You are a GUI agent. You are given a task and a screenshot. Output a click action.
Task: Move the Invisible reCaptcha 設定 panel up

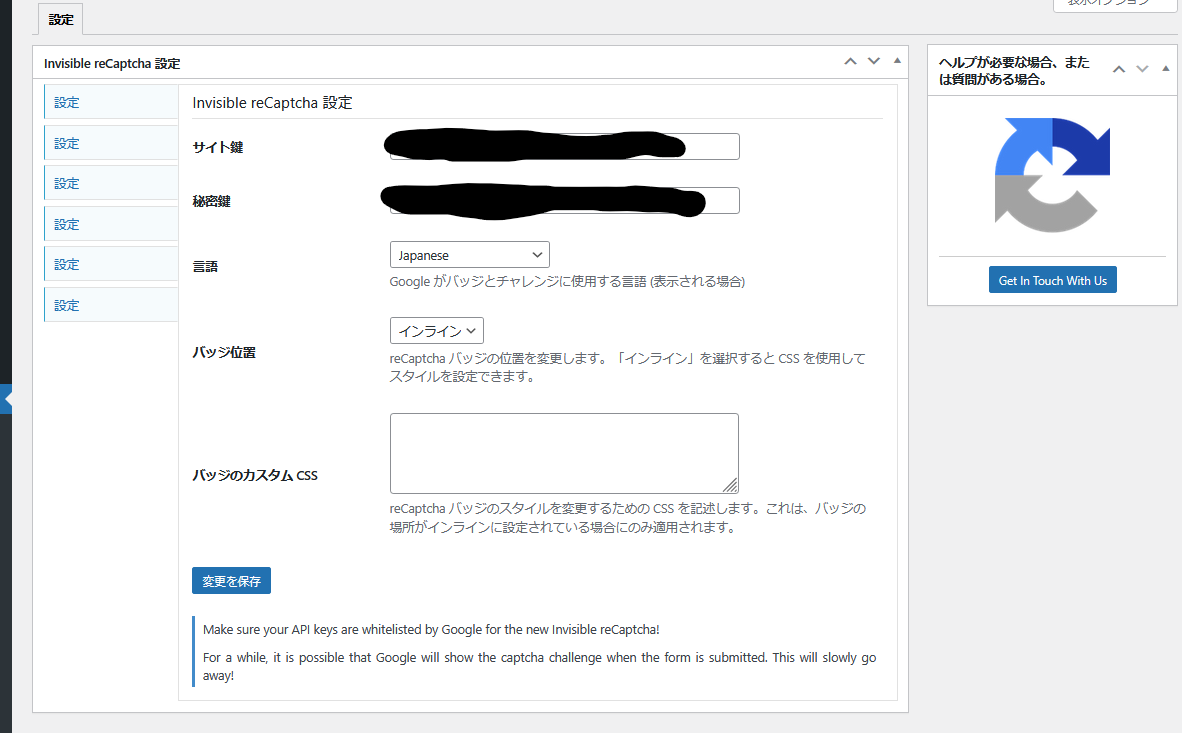click(x=850, y=62)
